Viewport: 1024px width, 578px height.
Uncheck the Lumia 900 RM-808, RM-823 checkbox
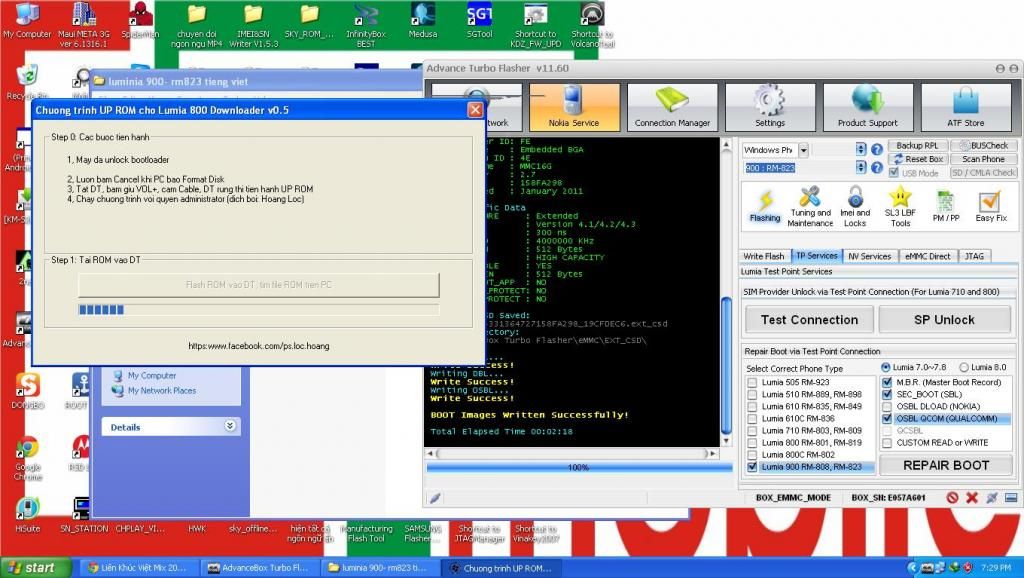pos(752,467)
